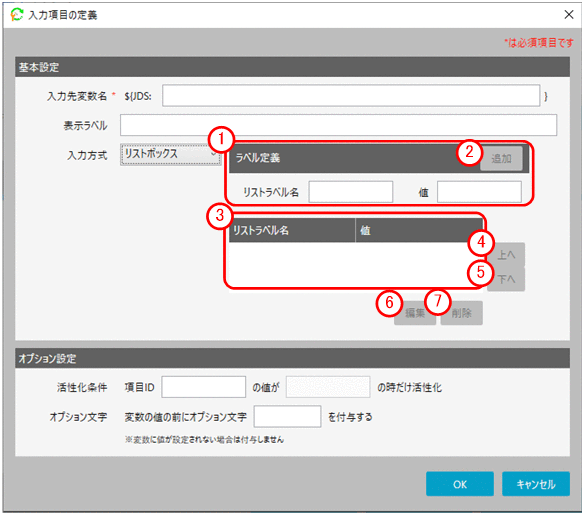This screenshot has width=585, height=516.
Task: Click the 下へ move-down button
Action: tap(506, 279)
